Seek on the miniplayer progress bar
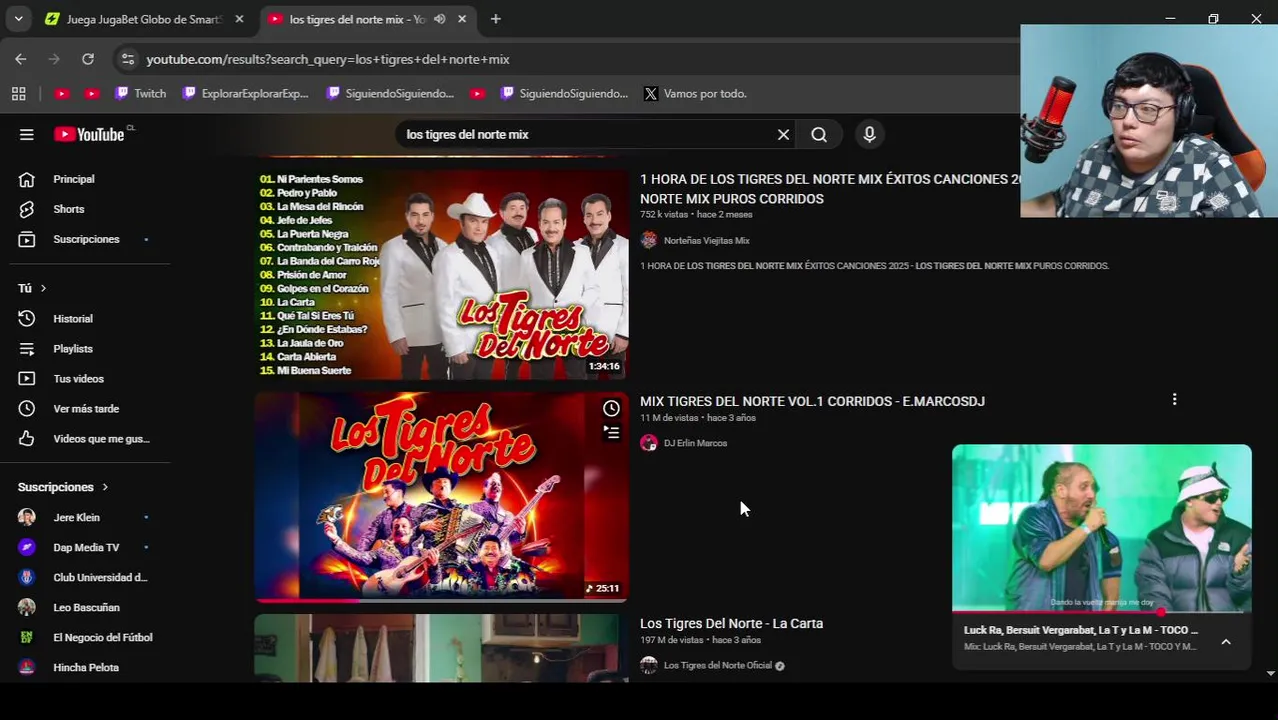Screen dimensions: 1278x720 click(x=1101, y=611)
